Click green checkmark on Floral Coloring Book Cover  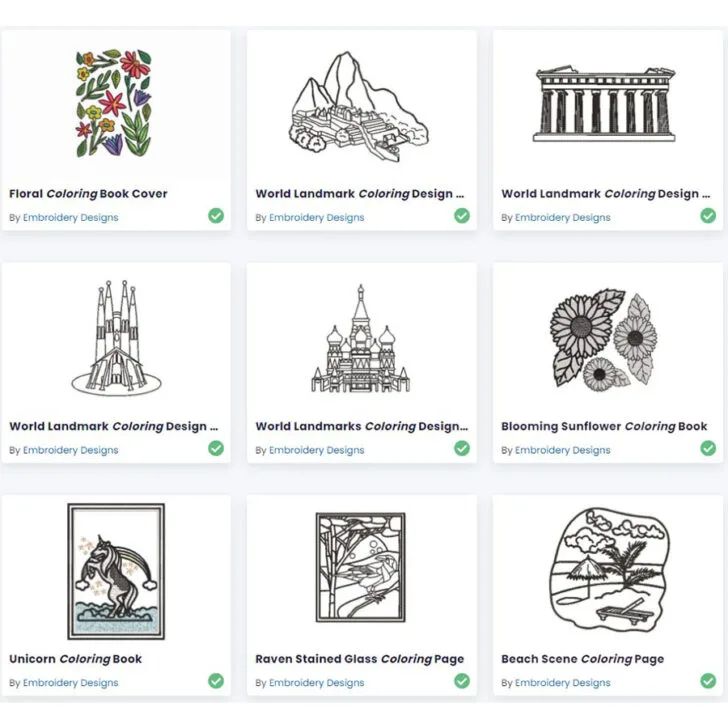coord(216,215)
